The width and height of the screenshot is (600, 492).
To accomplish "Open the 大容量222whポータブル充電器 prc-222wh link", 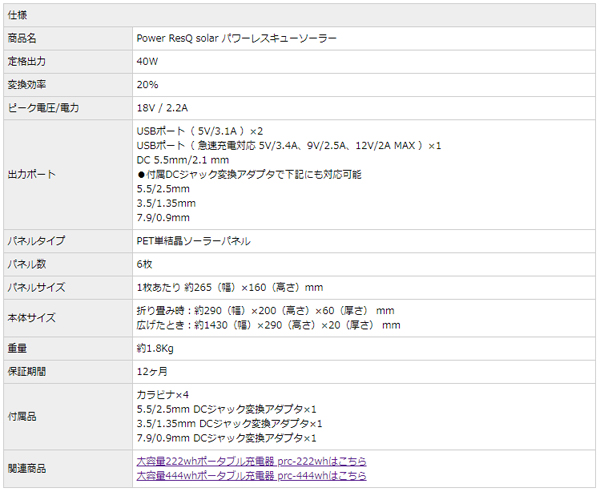I will click(x=251, y=461).
